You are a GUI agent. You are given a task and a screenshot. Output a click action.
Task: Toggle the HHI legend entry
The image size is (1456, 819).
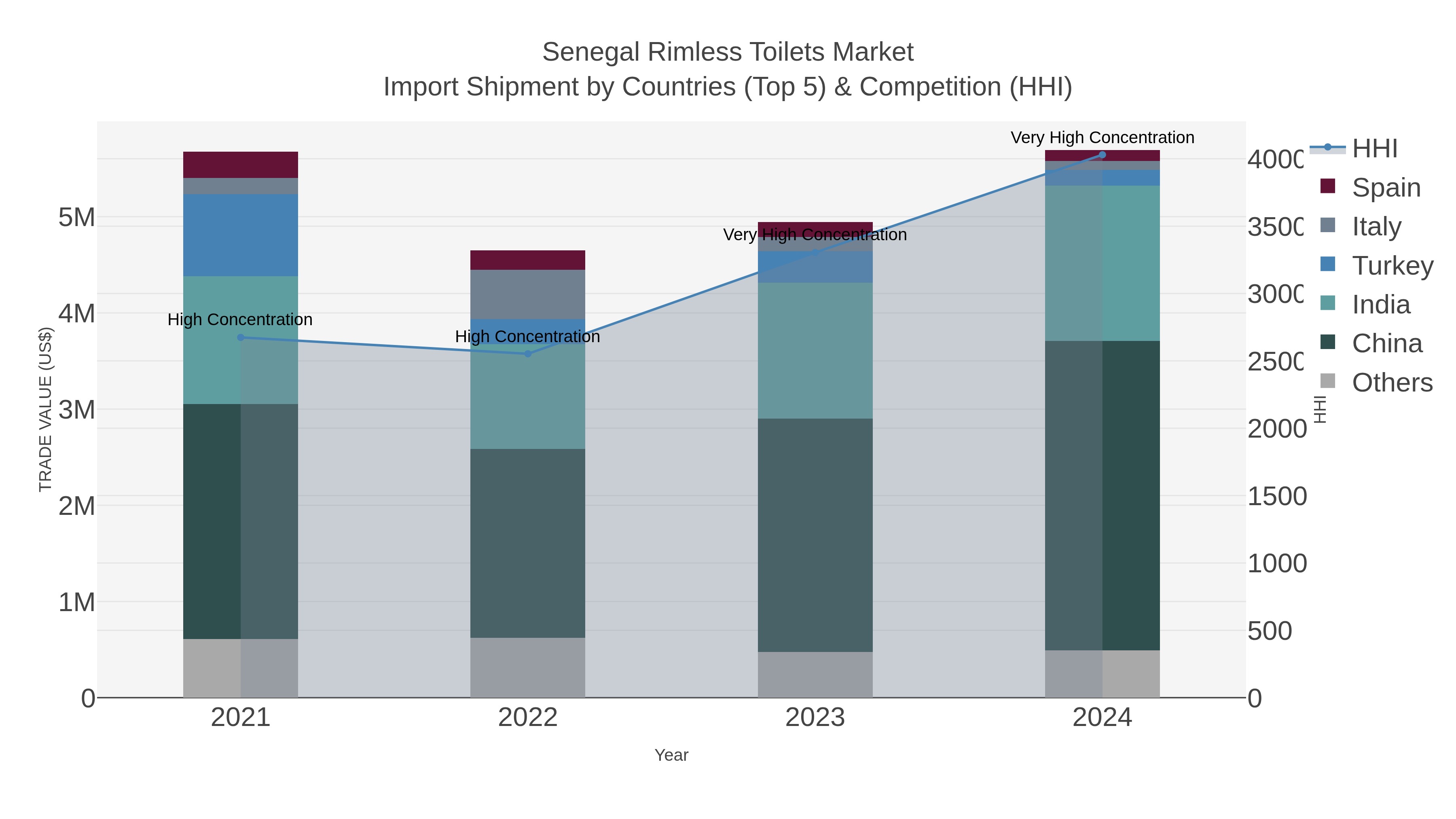(x=1354, y=149)
